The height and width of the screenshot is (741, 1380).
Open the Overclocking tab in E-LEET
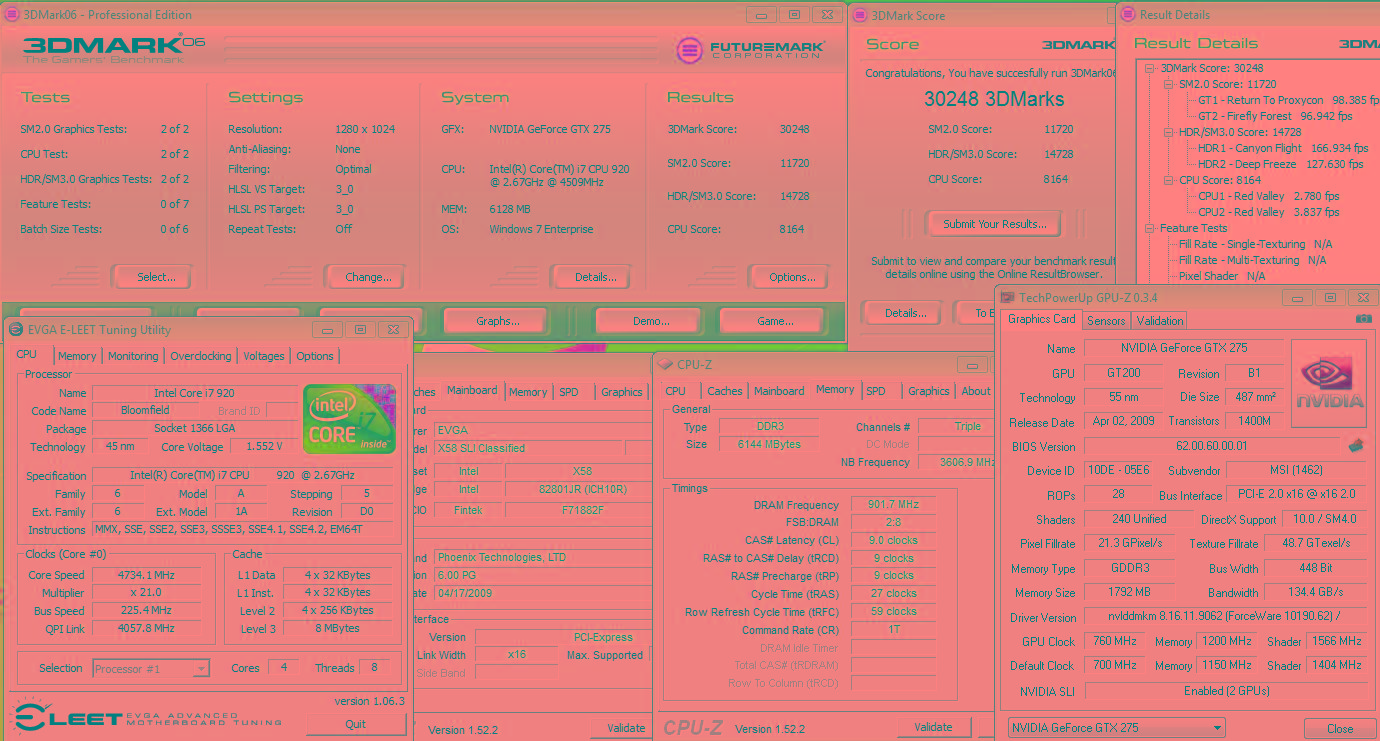tap(200, 356)
